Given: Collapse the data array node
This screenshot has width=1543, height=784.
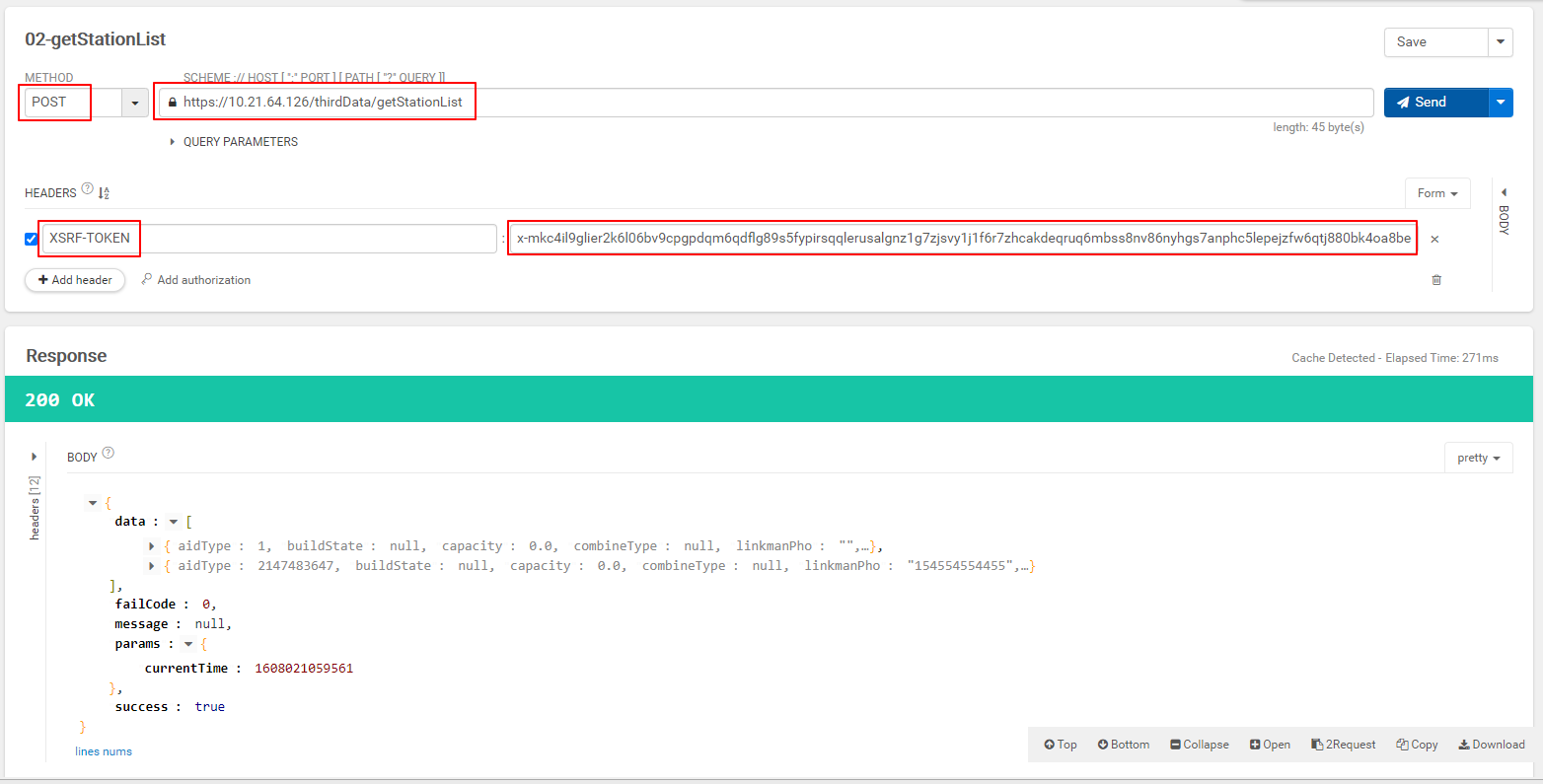Looking at the screenshot, I should 174,522.
